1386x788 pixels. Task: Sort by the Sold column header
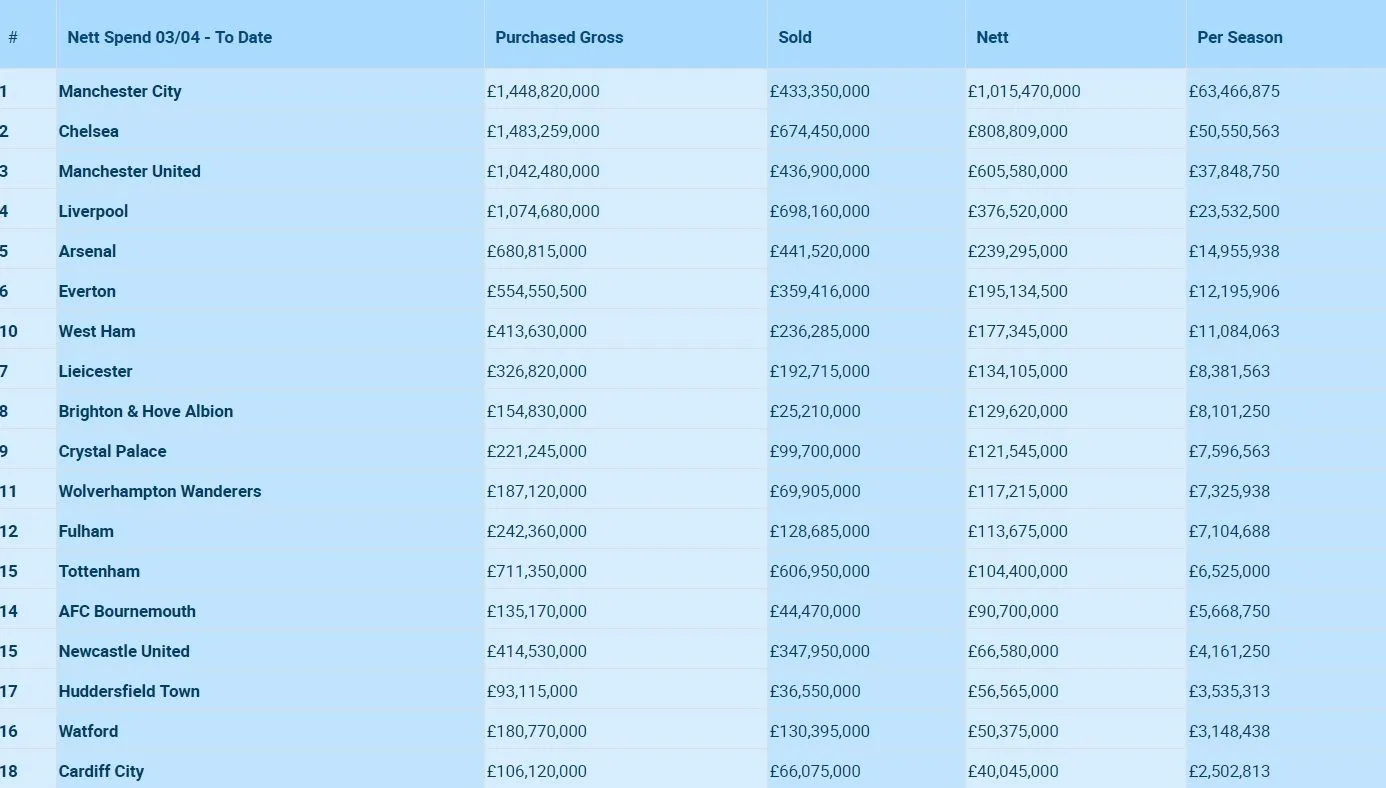795,37
